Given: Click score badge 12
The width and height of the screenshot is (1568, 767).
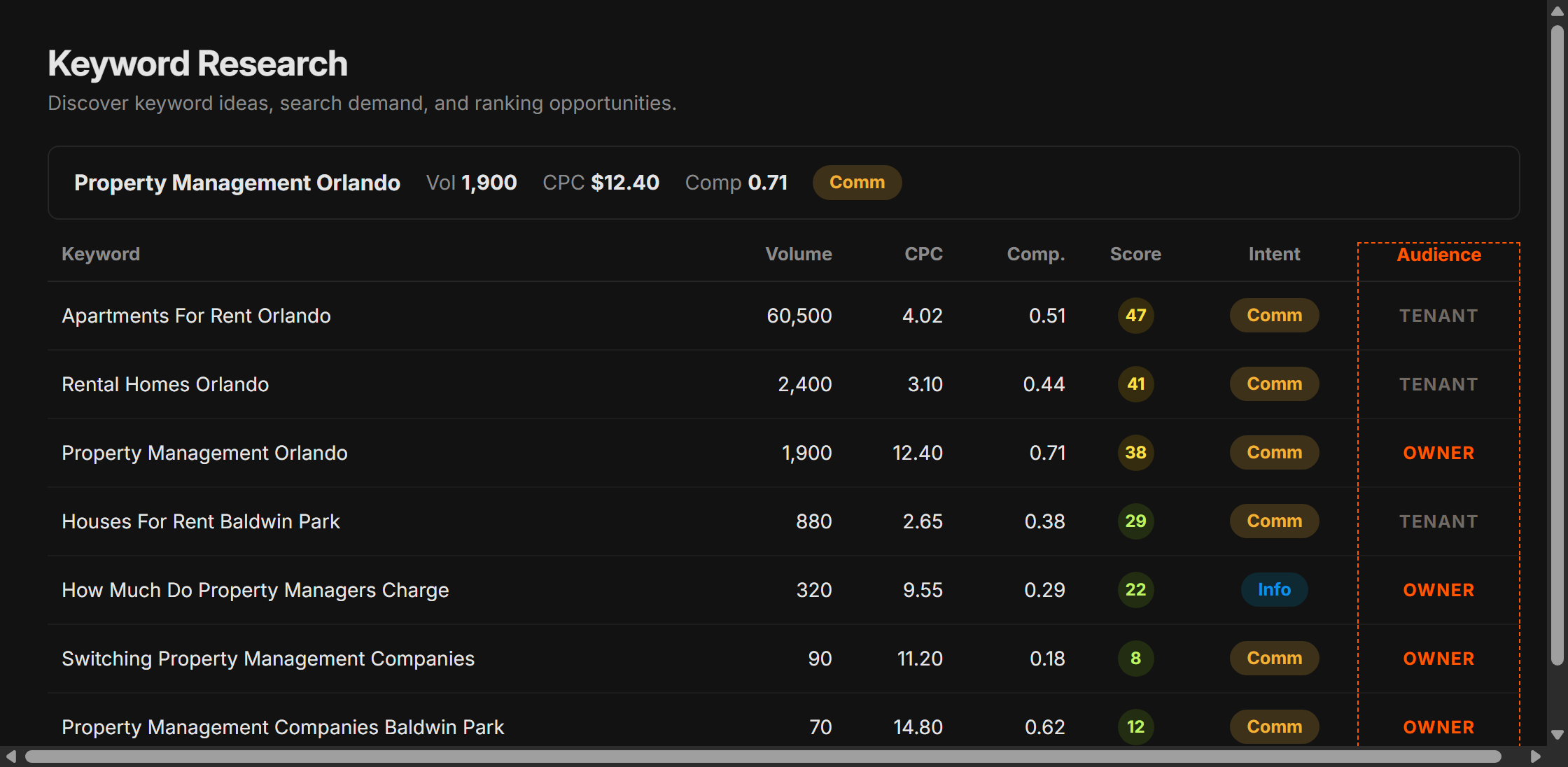Looking at the screenshot, I should coord(1135,727).
